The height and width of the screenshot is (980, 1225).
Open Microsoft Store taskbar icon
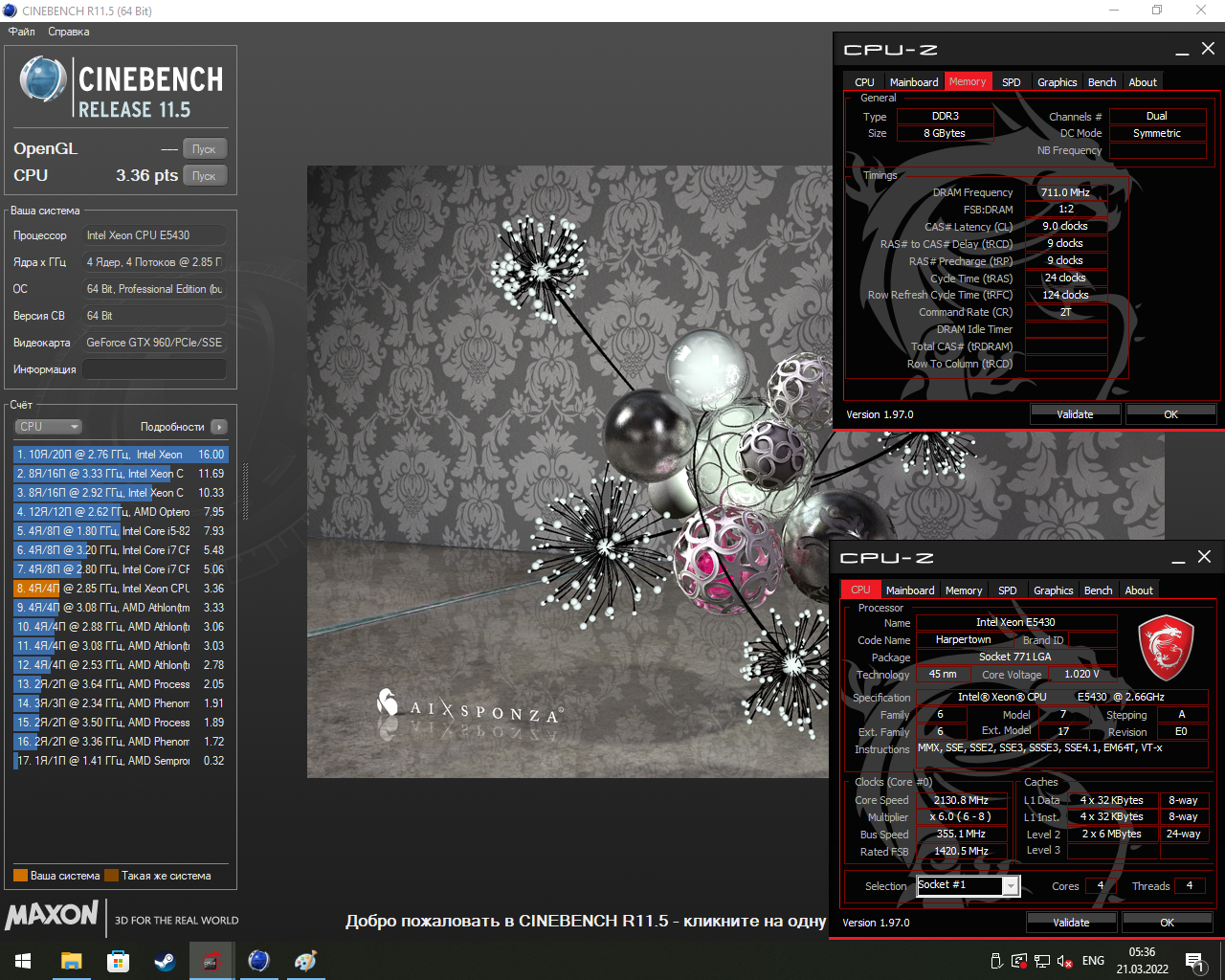point(118,961)
